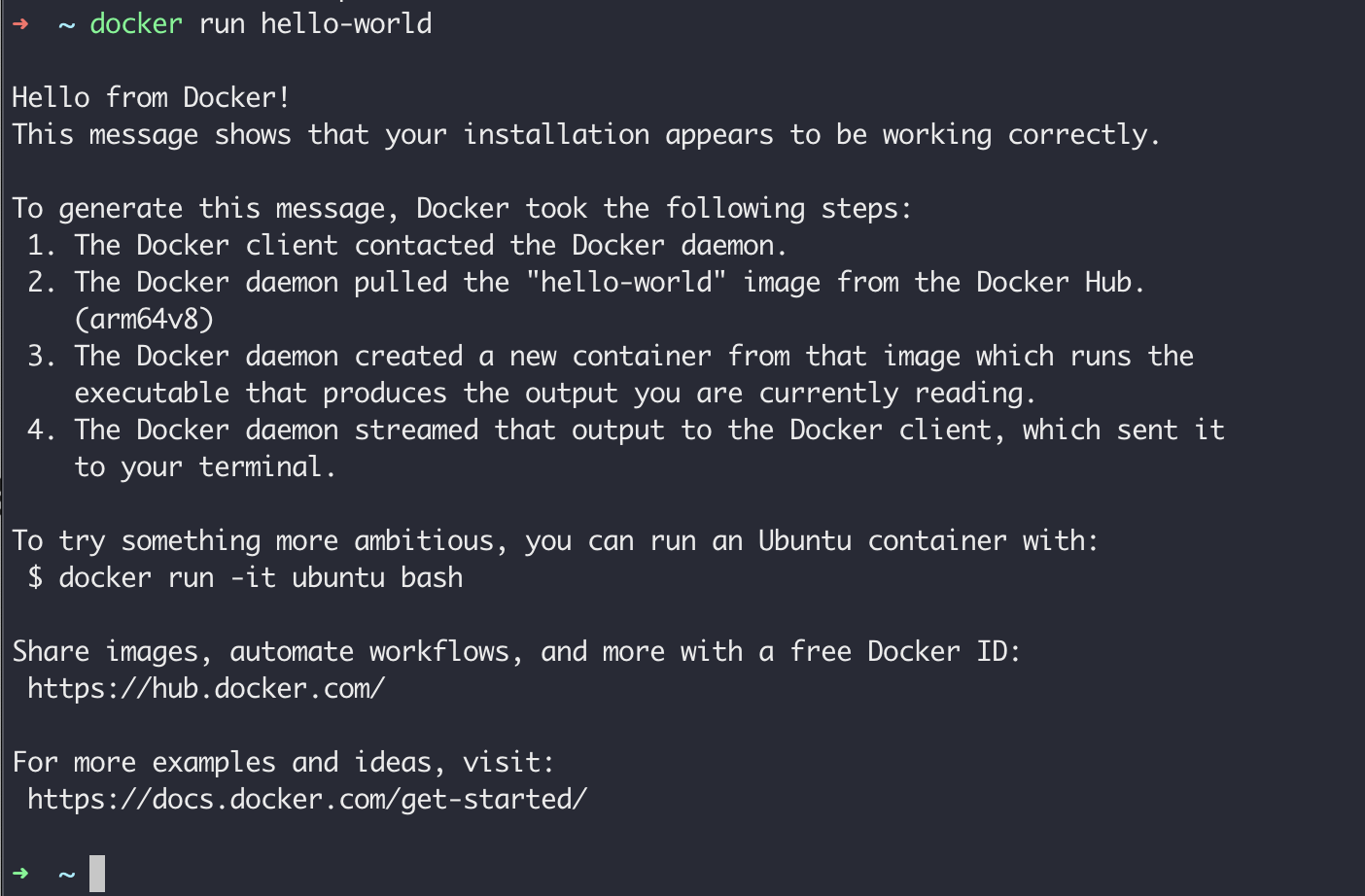Screen dimensions: 1365x896
Task: Click the "(arm64v8)" architecture text
Action: 144,319
